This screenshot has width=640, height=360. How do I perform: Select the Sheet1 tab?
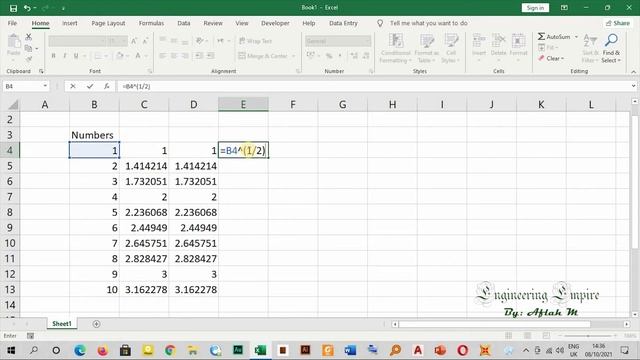coord(62,324)
